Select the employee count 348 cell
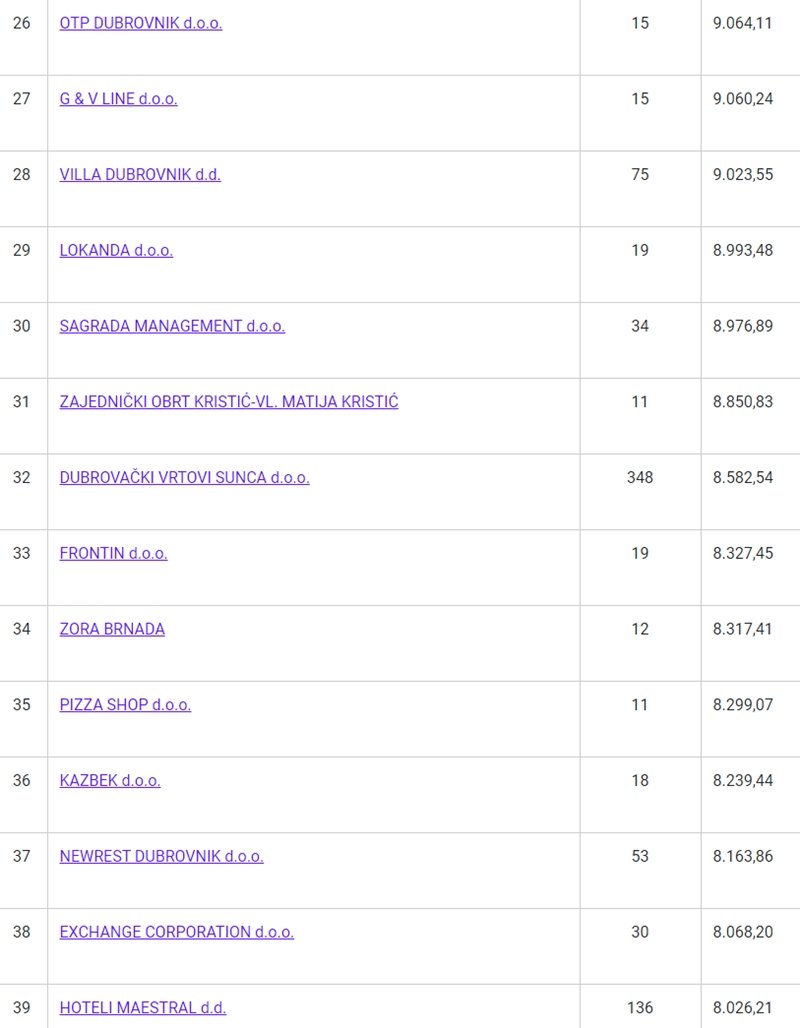800x1028 pixels. pos(640,478)
